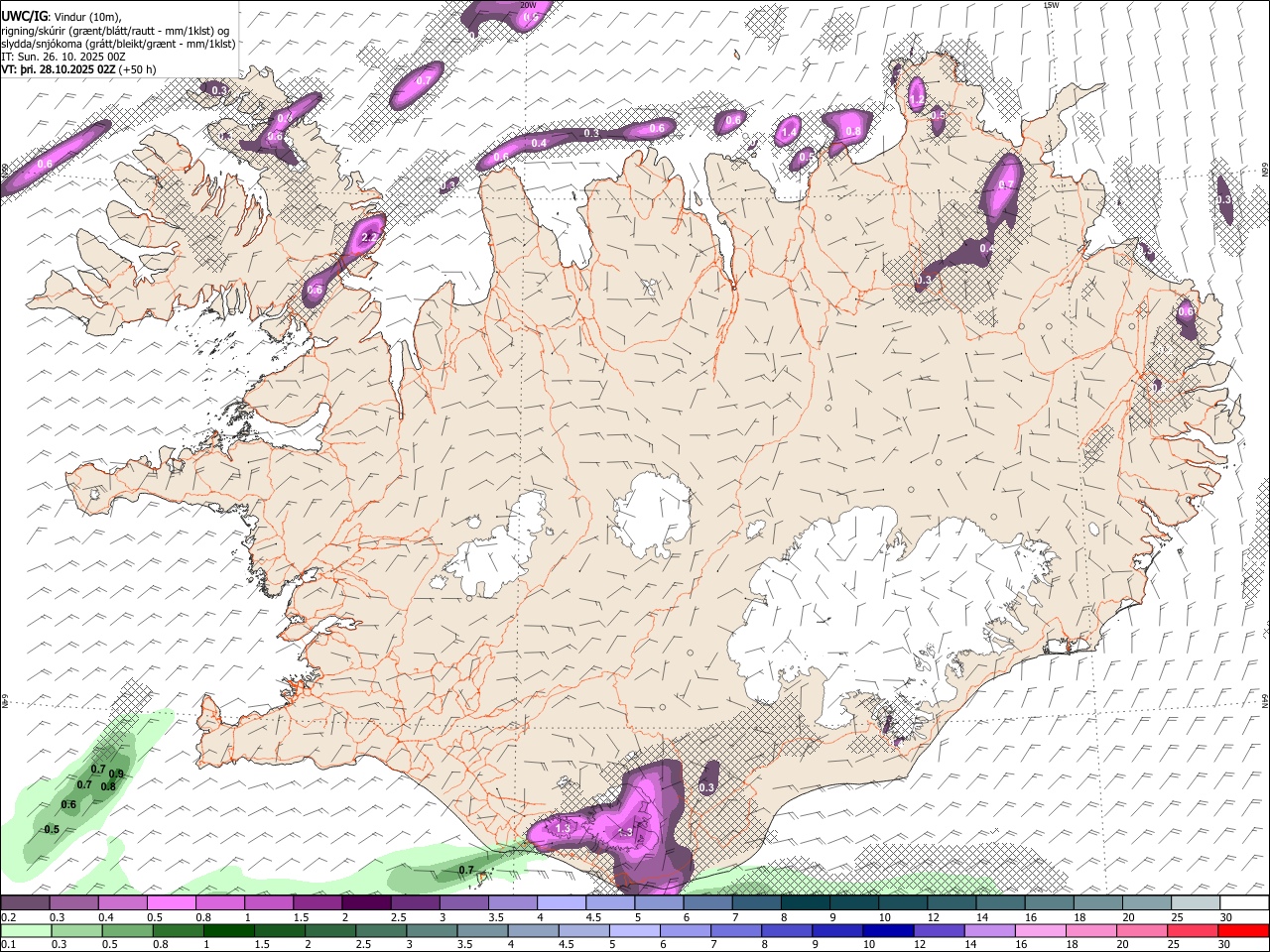Click the green 0.8 rainfall value offshore
Image resolution: width=1270 pixels, height=952 pixels.
tap(108, 786)
